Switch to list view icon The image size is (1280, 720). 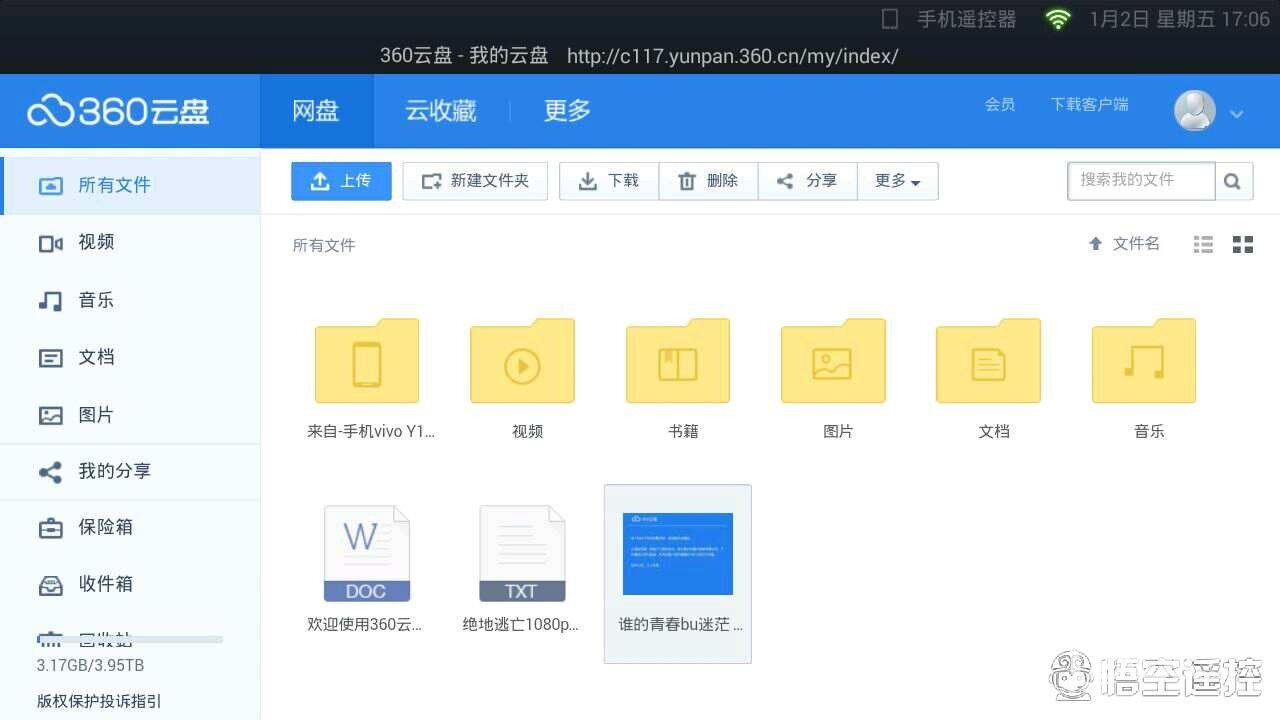point(1203,244)
